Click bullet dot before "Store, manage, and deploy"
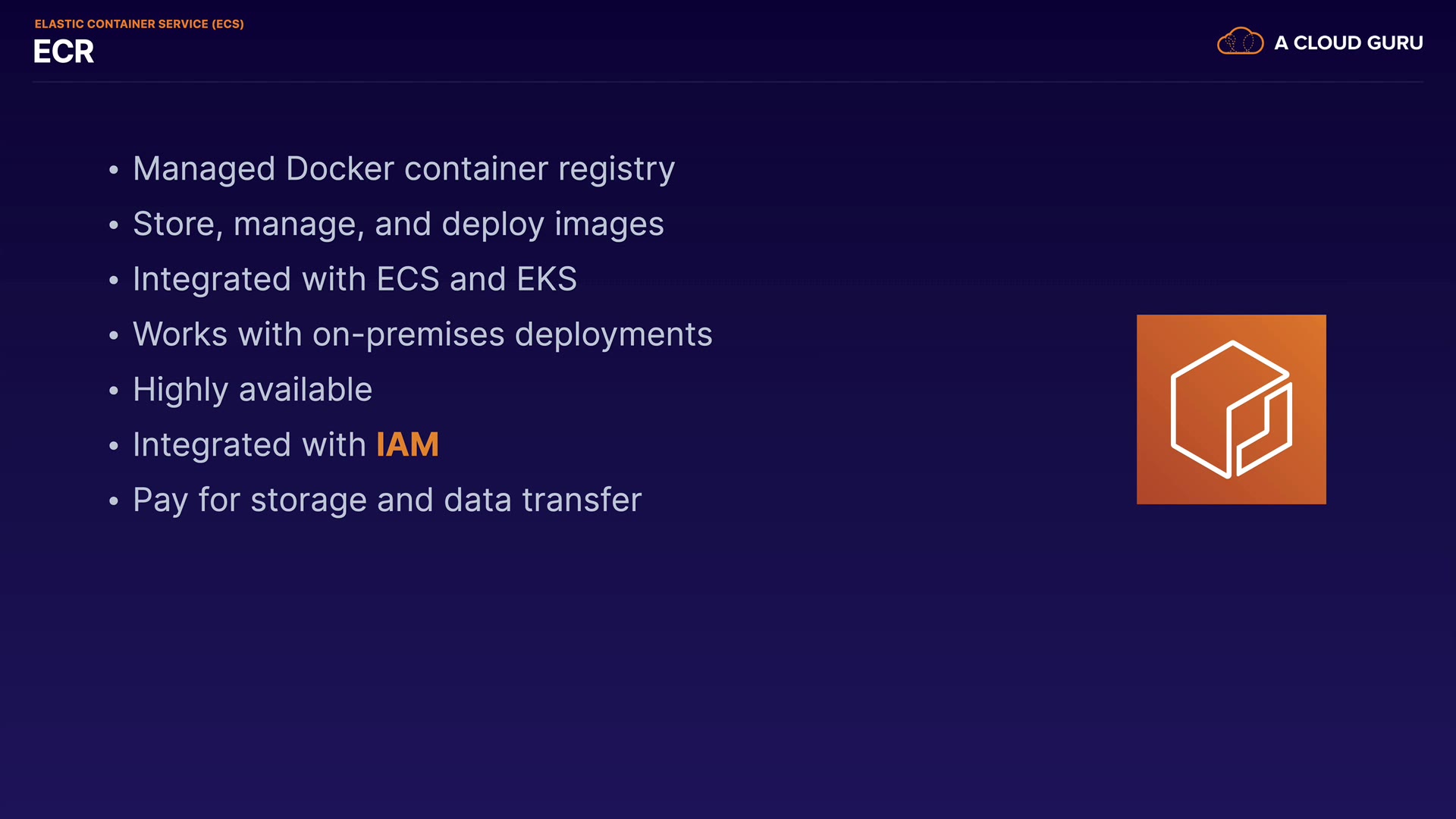Image resolution: width=1456 pixels, height=819 pixels. (x=114, y=225)
